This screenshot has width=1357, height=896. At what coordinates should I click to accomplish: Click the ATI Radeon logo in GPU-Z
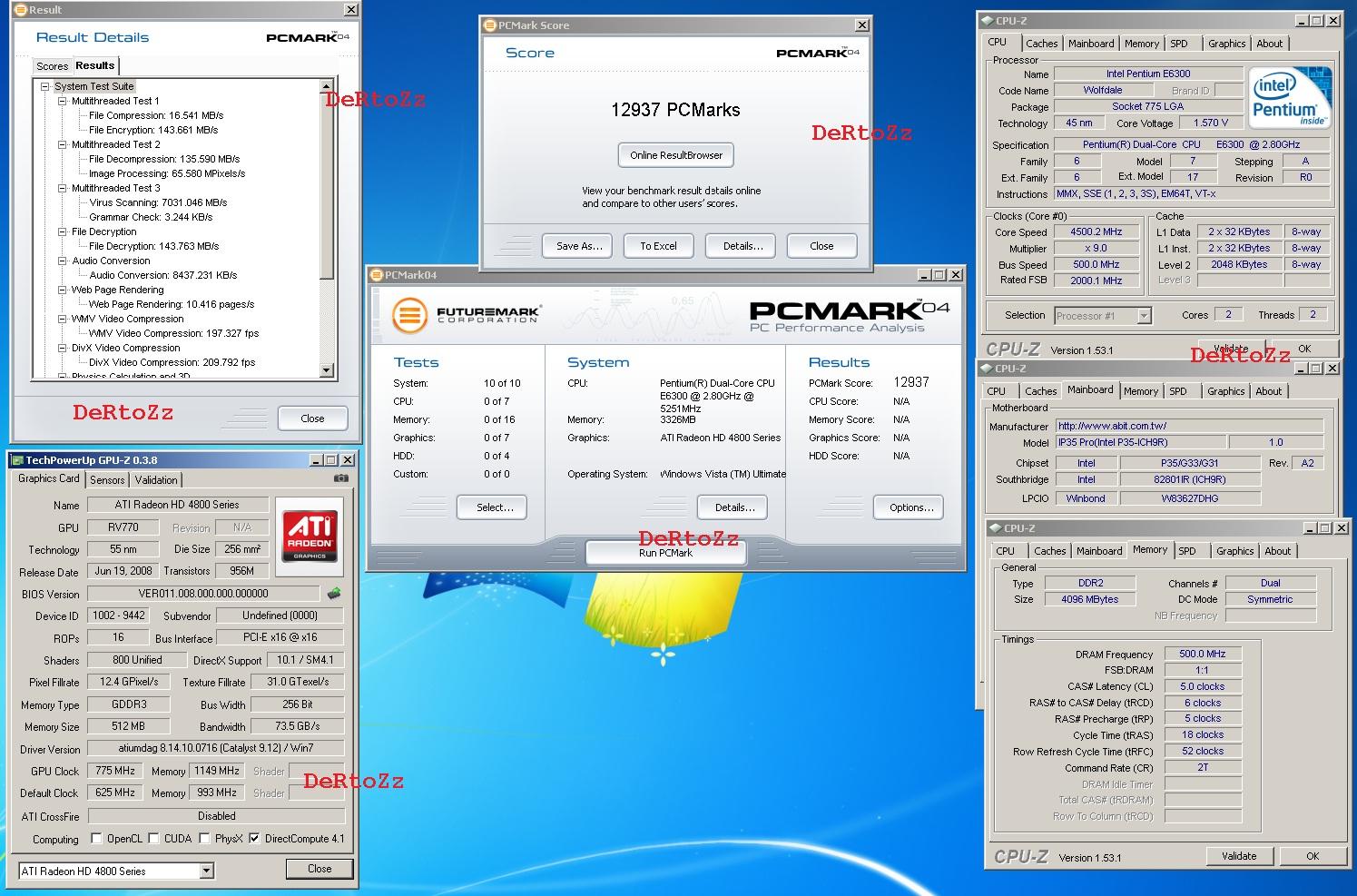[310, 537]
